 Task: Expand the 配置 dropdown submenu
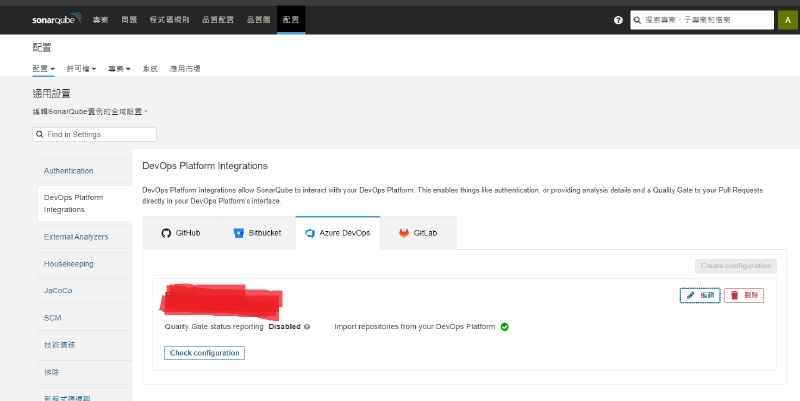tap(43, 68)
